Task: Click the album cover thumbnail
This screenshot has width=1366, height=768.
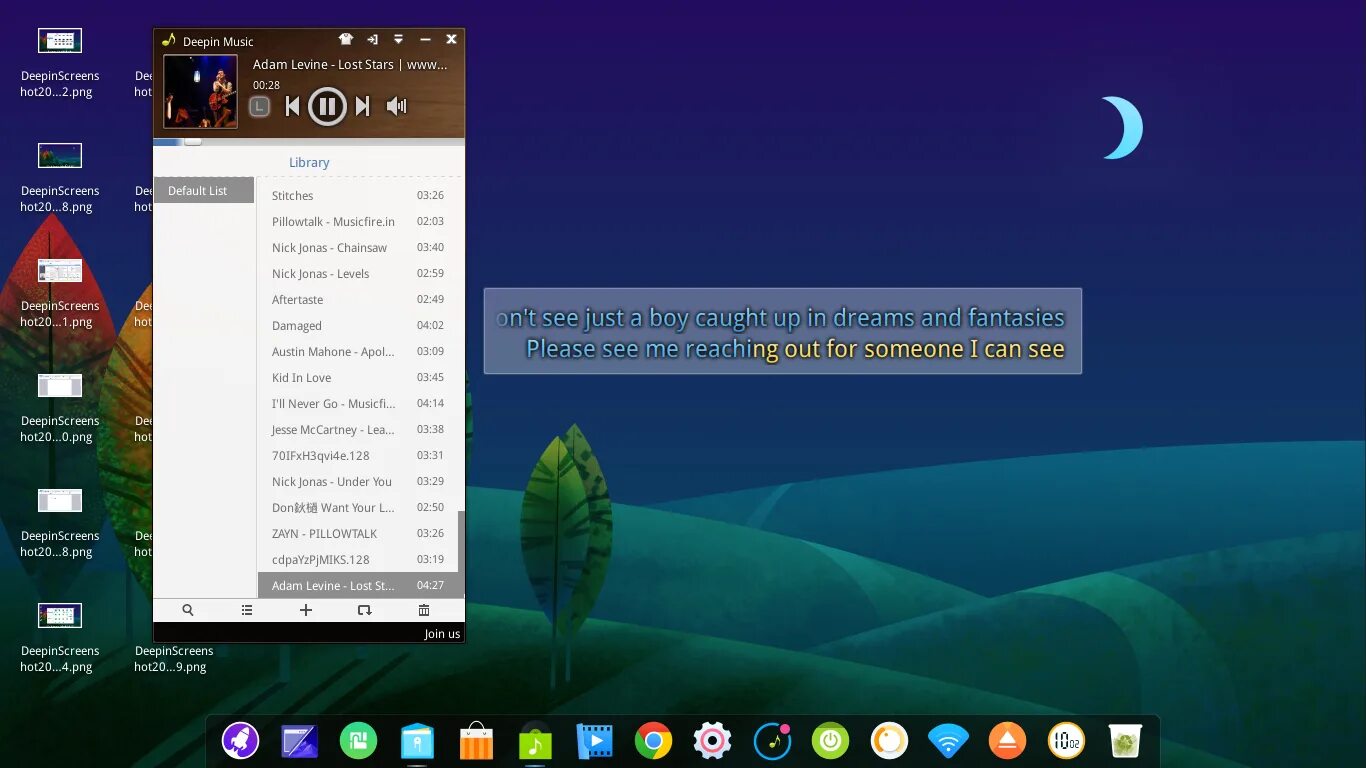Action: pyautogui.click(x=200, y=91)
